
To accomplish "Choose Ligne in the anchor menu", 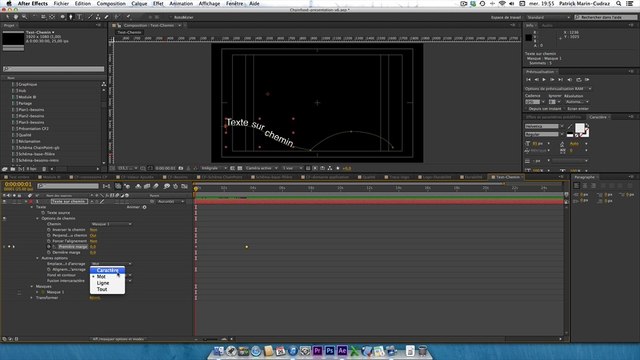I will 107,283.
